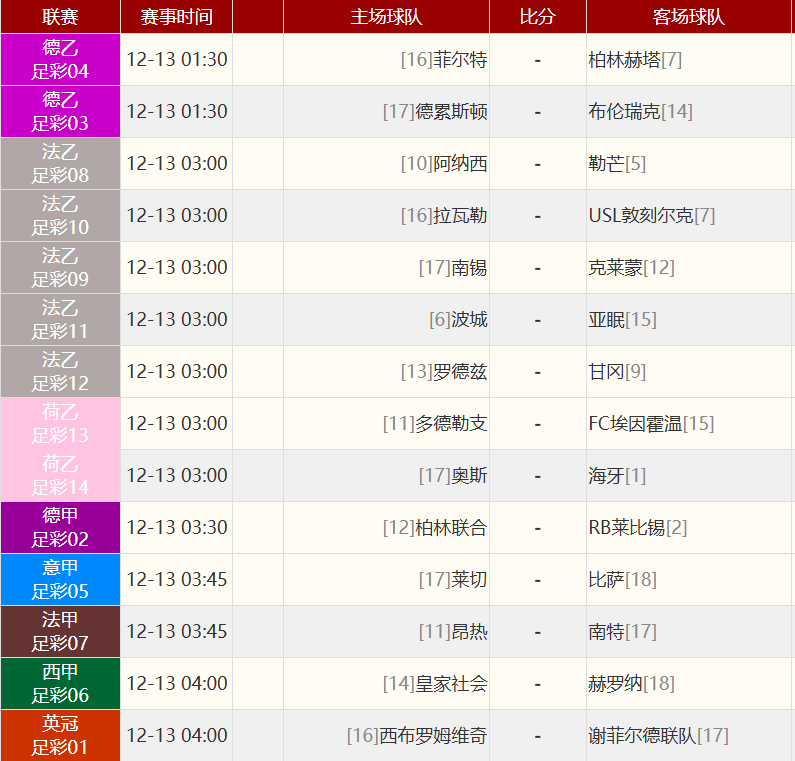Open away team 克莱蒙[12]
Screen dimensions: 795x761
[x=631, y=267]
